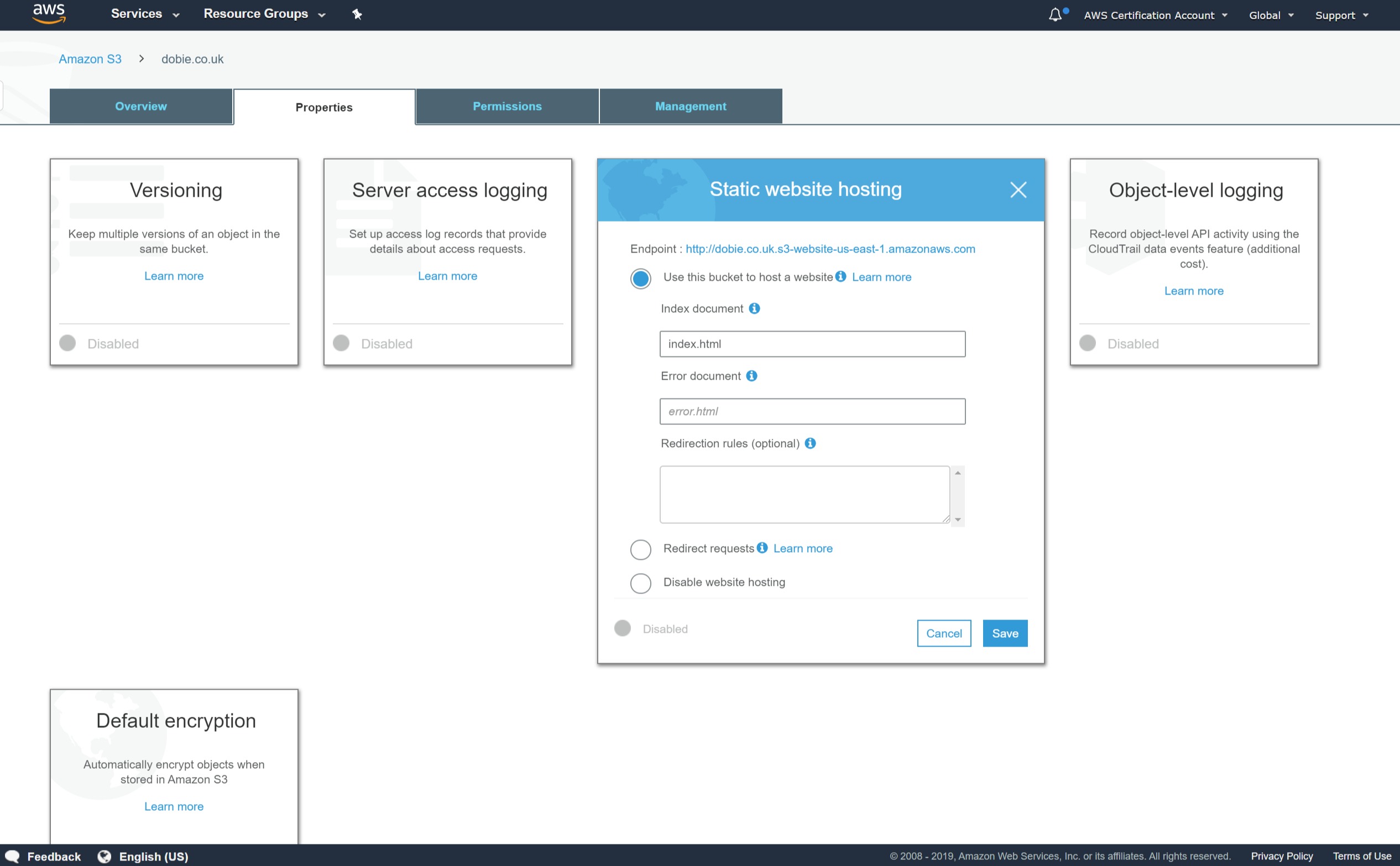
Task: Select Disable website hosting option
Action: coord(640,583)
